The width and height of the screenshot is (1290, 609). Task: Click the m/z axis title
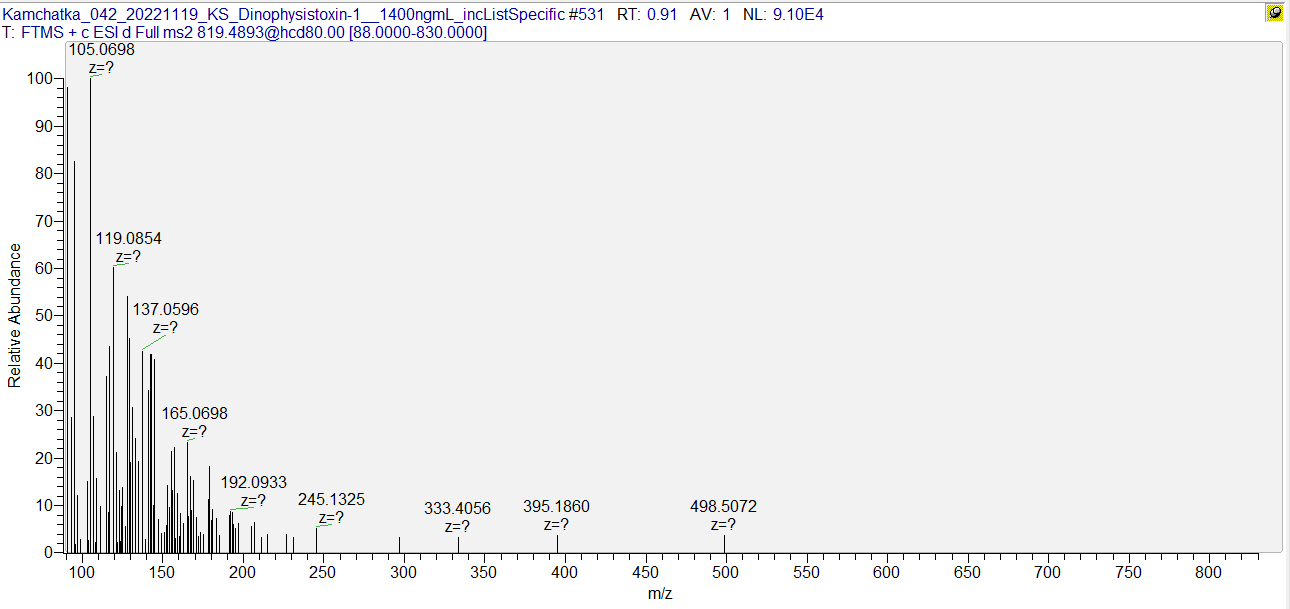click(x=660, y=594)
